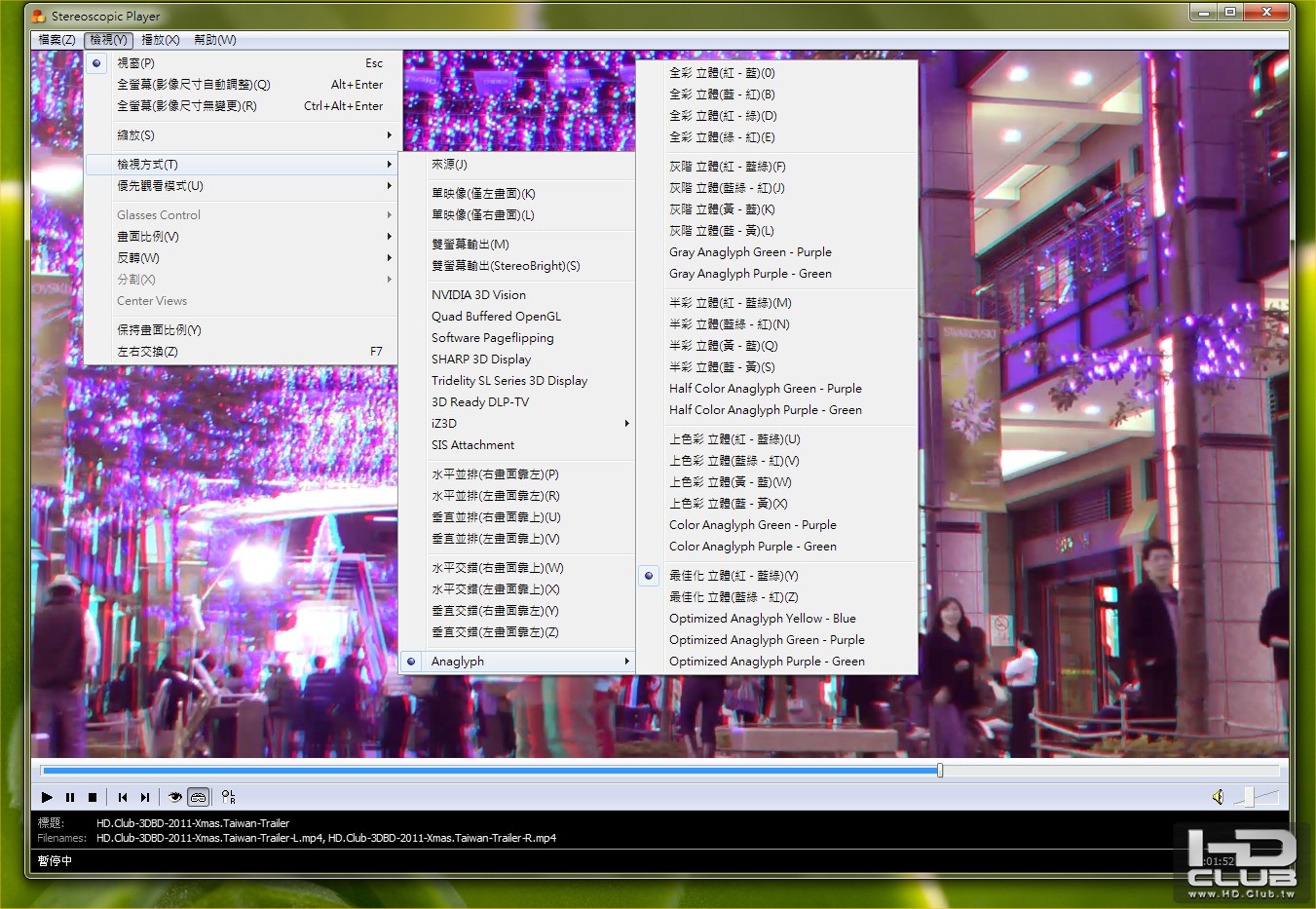This screenshot has width=1316, height=909.
Task: Expand the 檢視方式(T) submenu
Action: click(x=241, y=165)
